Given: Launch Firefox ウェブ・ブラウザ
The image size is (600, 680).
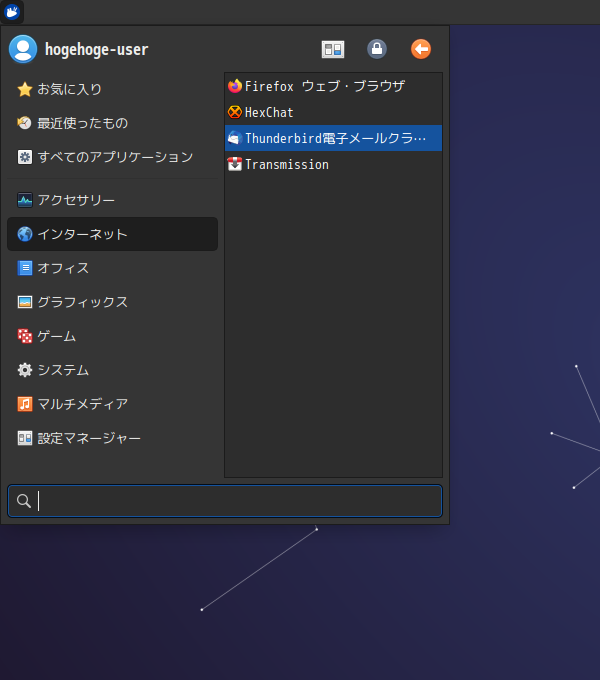Looking at the screenshot, I should 333,86.
